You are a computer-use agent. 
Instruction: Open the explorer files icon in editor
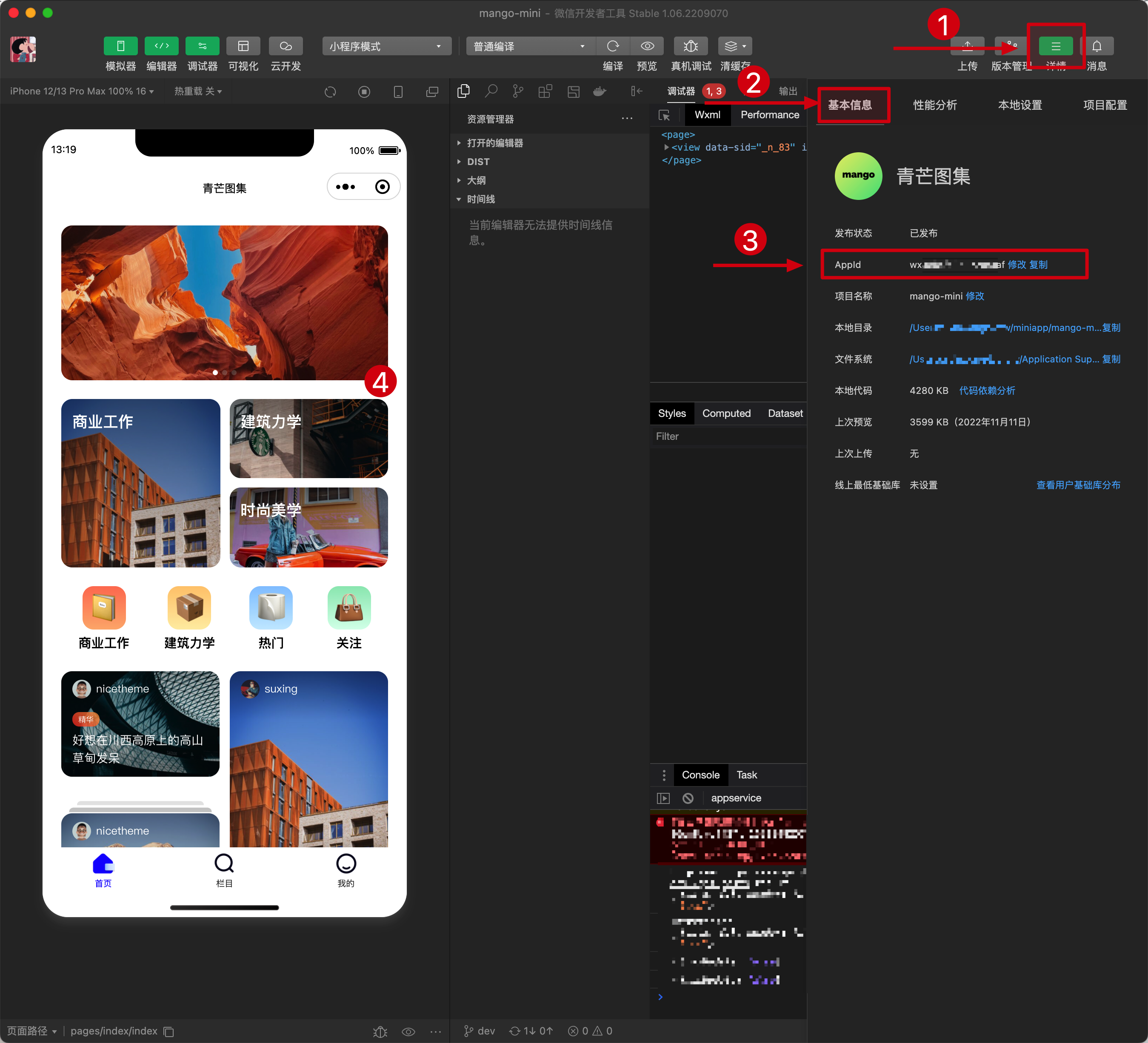tap(463, 91)
